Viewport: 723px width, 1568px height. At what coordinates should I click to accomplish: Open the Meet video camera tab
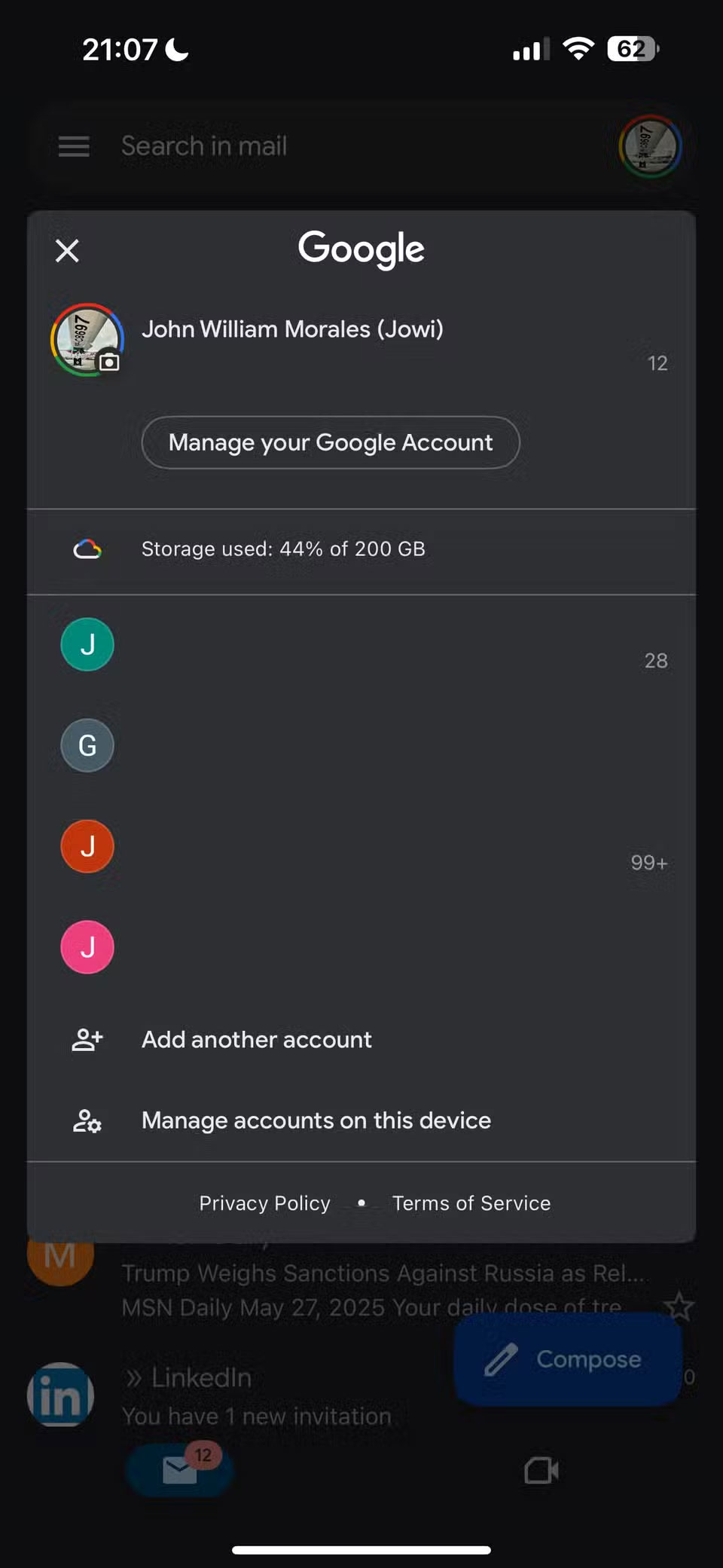click(x=541, y=1470)
